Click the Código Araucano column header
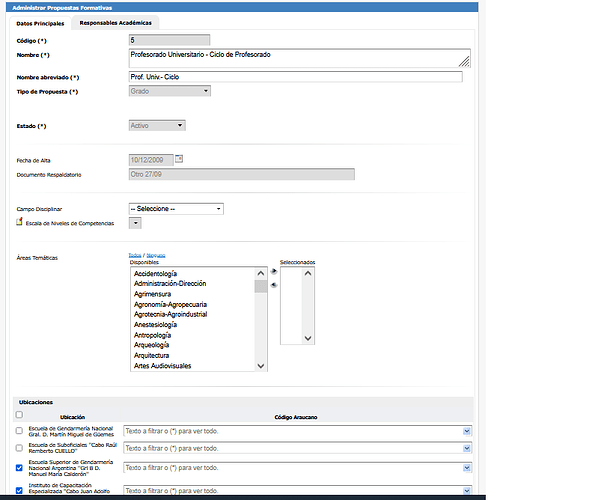Image resolution: width=613 pixels, height=500 pixels. pos(296,417)
